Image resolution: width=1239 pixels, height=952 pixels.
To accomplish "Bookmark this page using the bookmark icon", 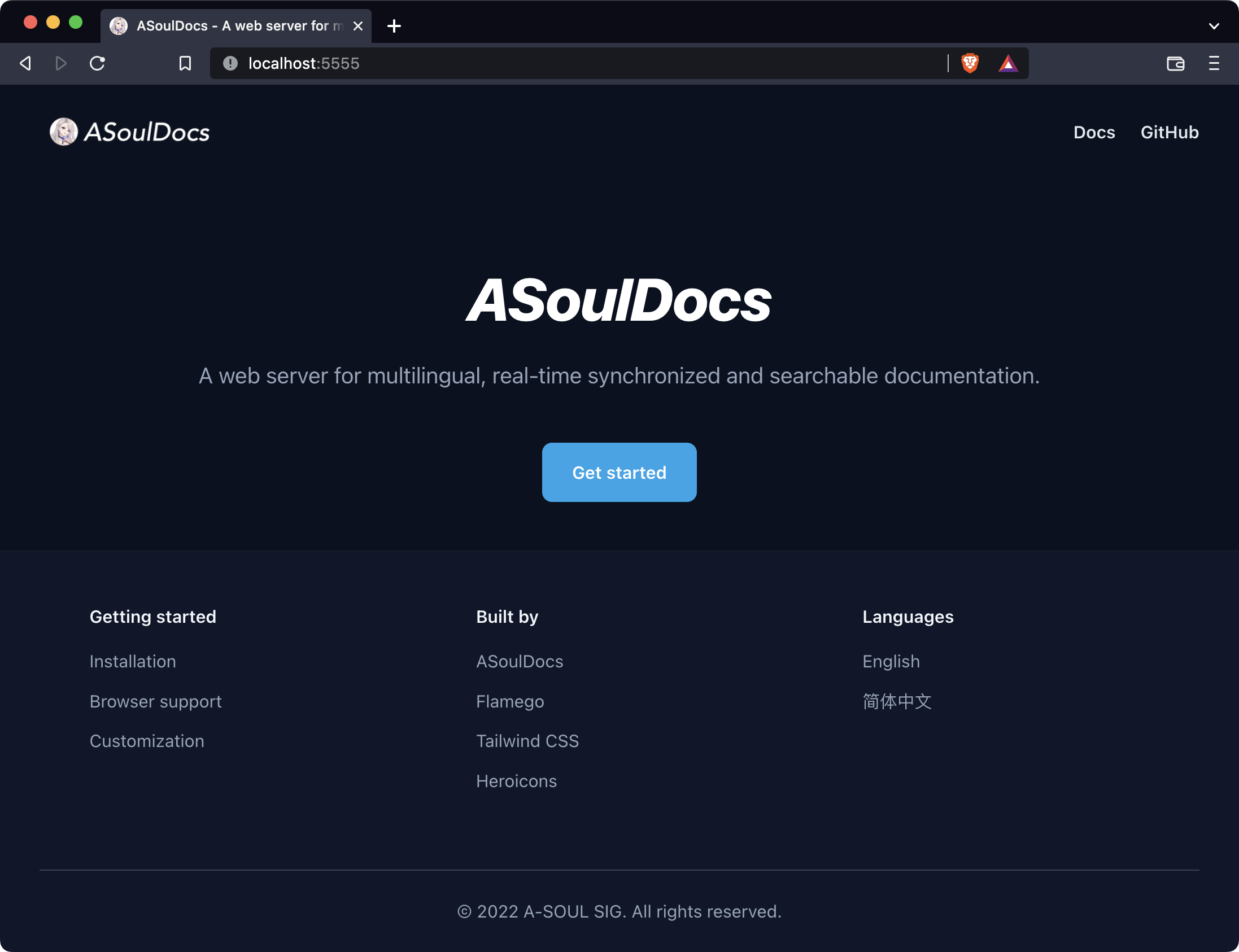I will click(185, 63).
